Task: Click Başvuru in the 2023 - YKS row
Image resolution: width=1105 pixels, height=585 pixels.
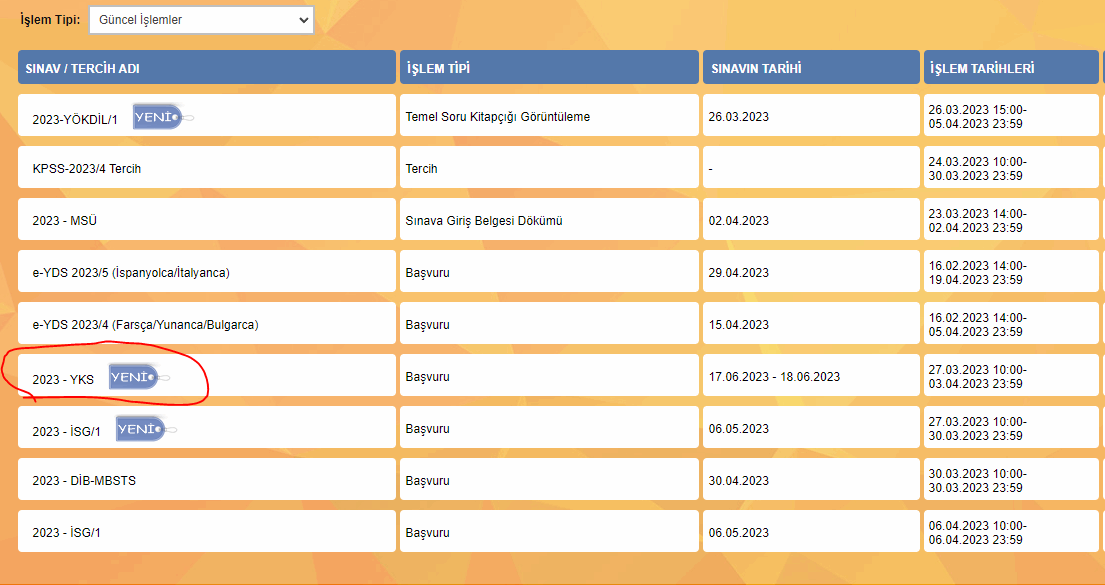Action: click(428, 377)
